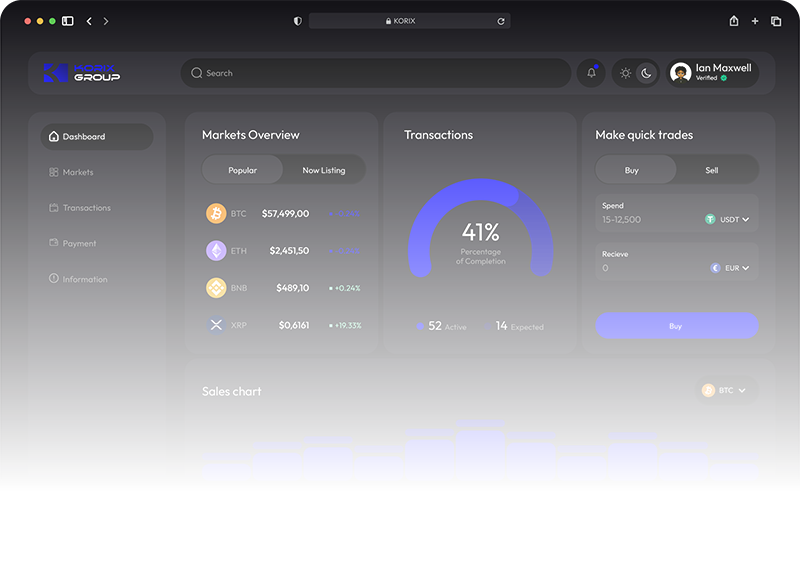Viewport: 800px width, 573px height.
Task: Go forward in the browser
Action: click(106, 21)
